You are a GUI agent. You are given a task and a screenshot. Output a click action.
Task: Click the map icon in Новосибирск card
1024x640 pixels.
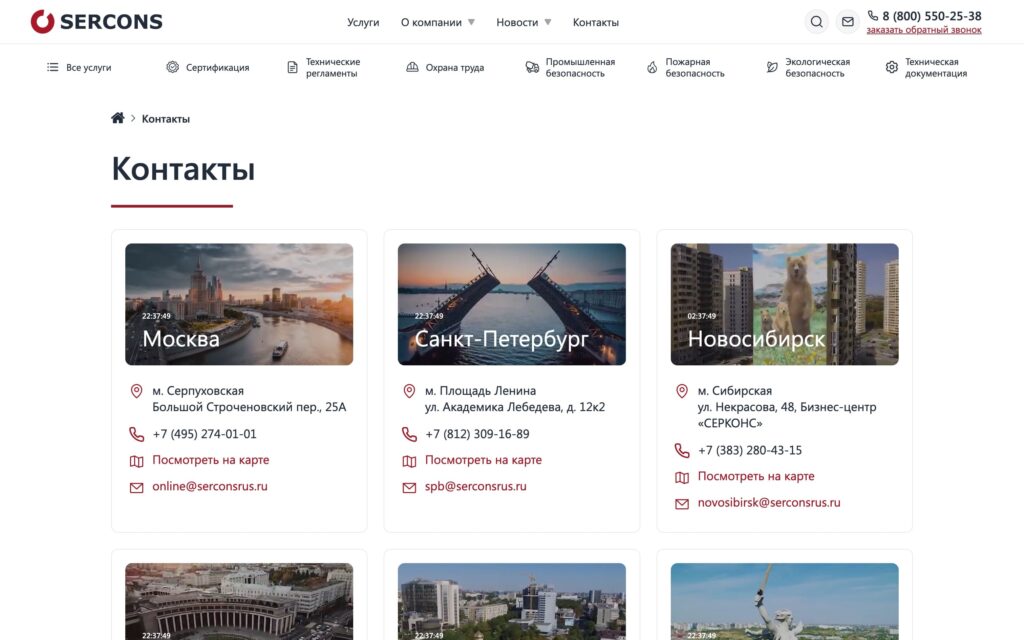tap(682, 477)
